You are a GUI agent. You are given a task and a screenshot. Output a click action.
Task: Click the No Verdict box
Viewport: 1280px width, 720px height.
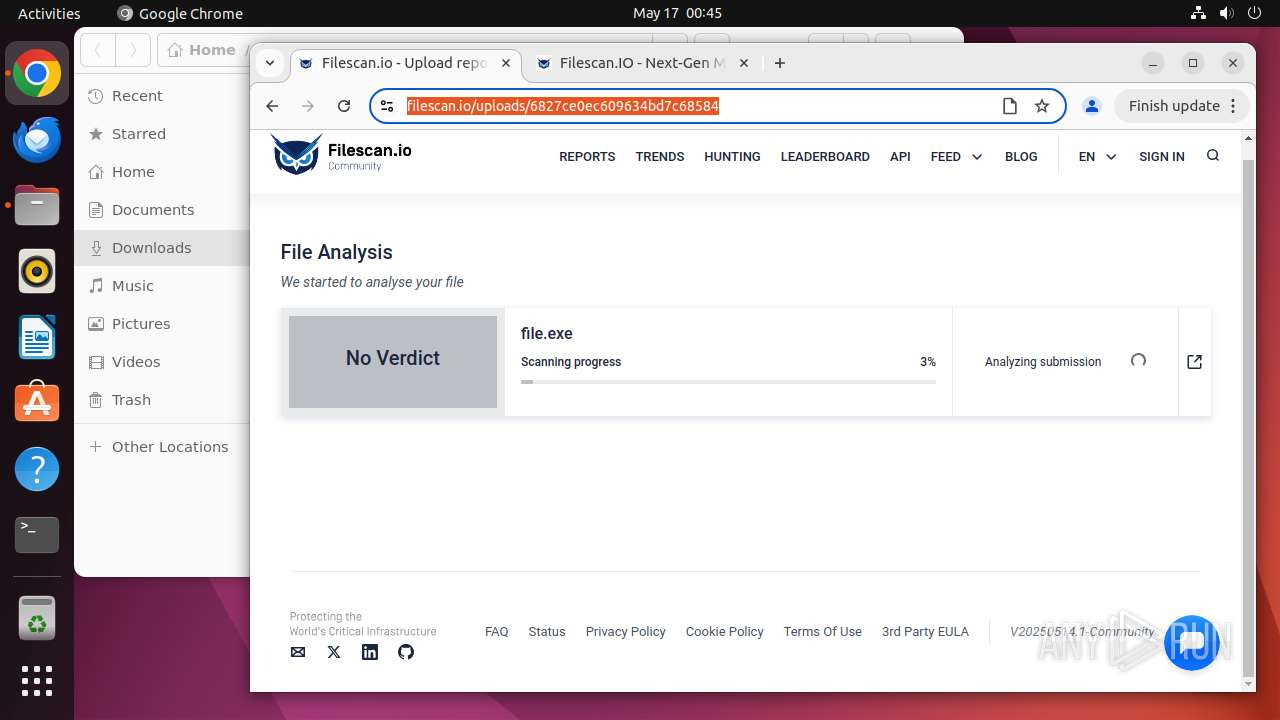[x=393, y=362]
